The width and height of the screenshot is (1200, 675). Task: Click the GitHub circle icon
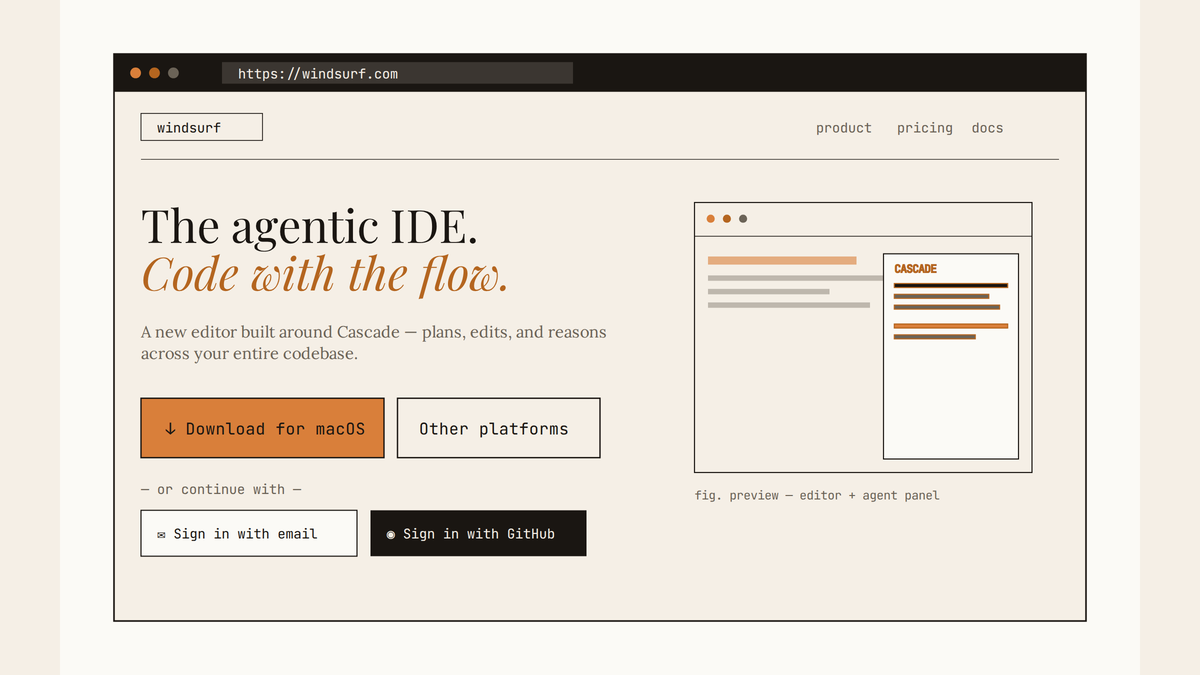pyautogui.click(x=391, y=535)
